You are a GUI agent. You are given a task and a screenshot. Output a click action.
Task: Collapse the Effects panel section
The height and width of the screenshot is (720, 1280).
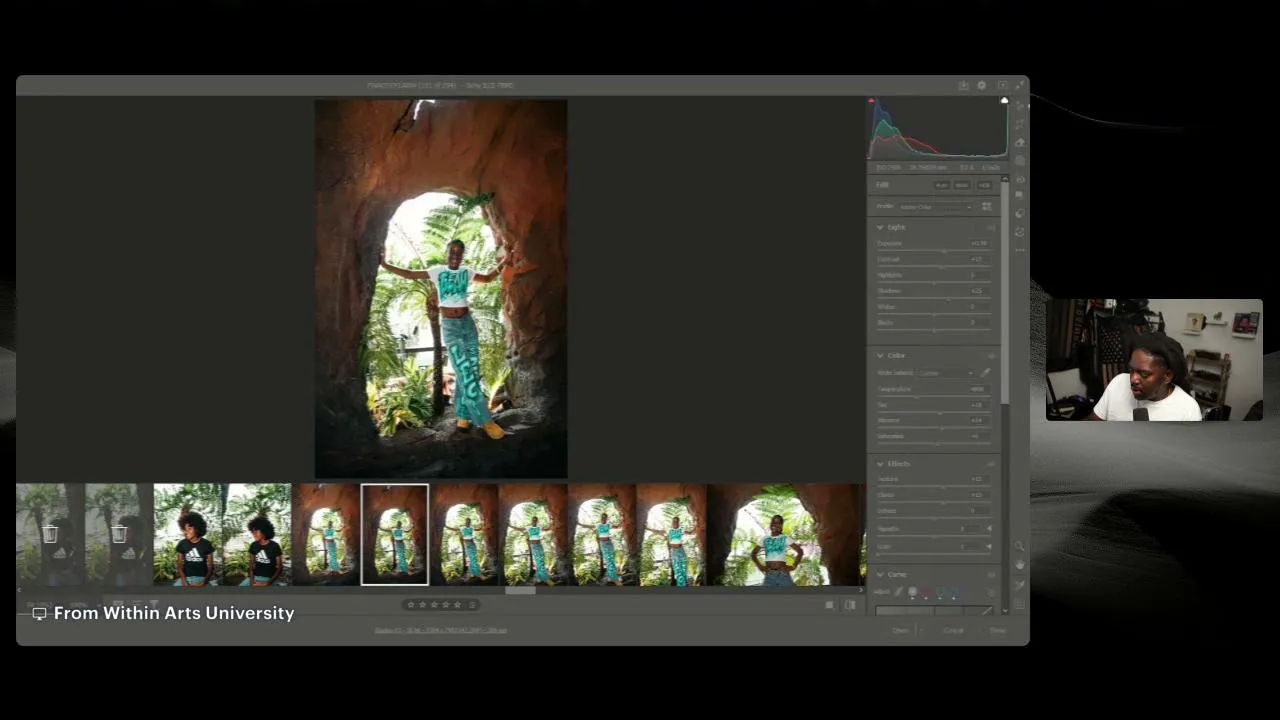(880, 464)
